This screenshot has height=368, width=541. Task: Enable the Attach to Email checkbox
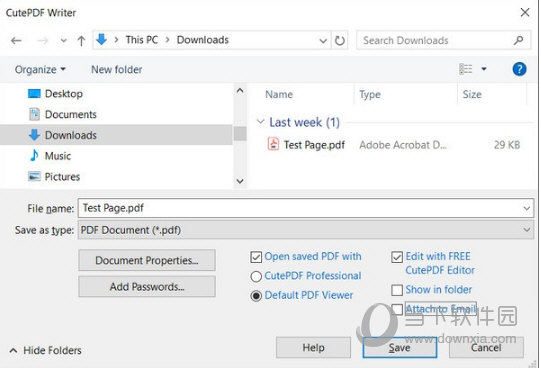[x=397, y=309]
